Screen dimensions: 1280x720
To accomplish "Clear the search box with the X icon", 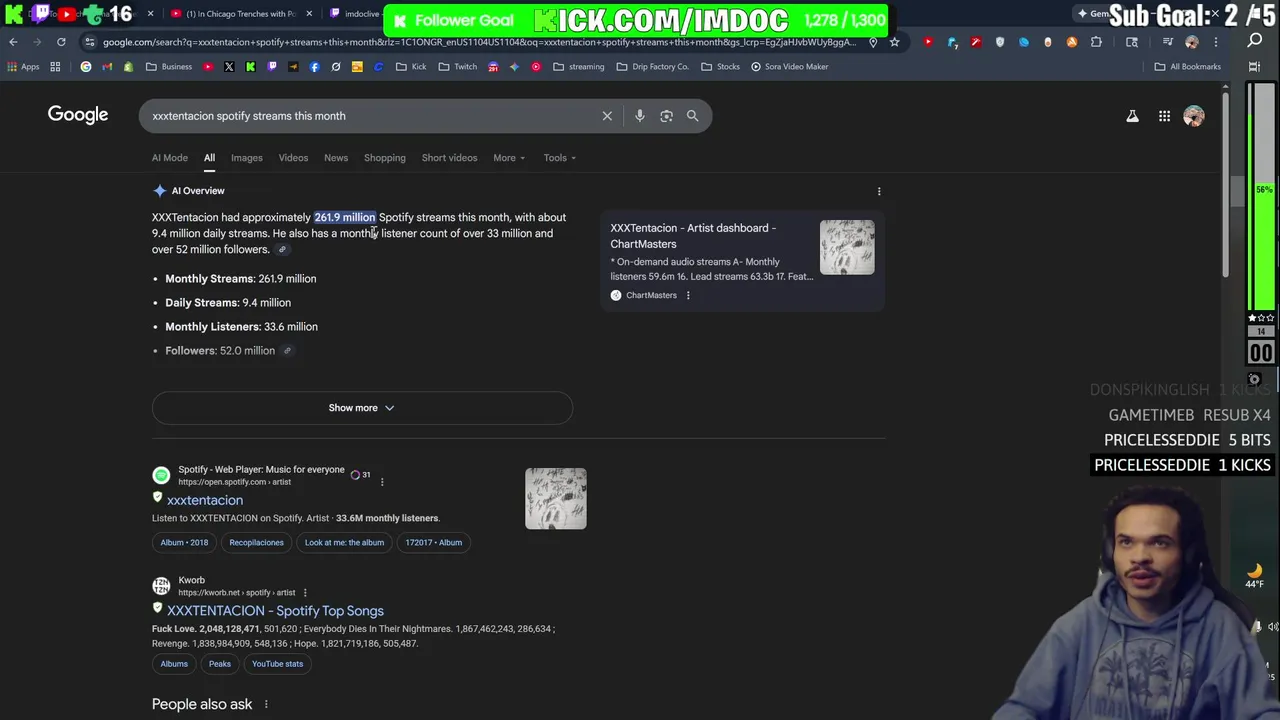I will (607, 116).
